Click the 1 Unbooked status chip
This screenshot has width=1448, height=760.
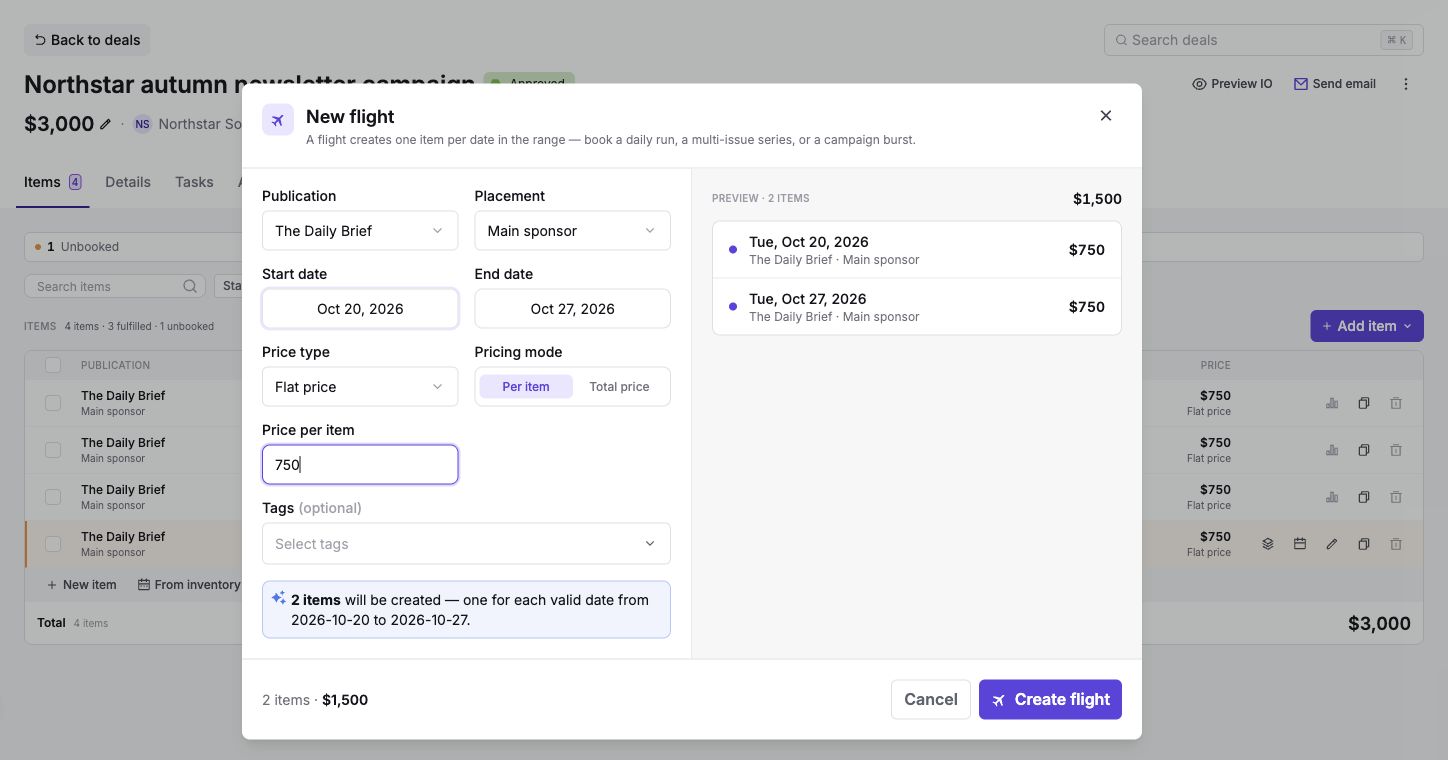[x=77, y=247]
